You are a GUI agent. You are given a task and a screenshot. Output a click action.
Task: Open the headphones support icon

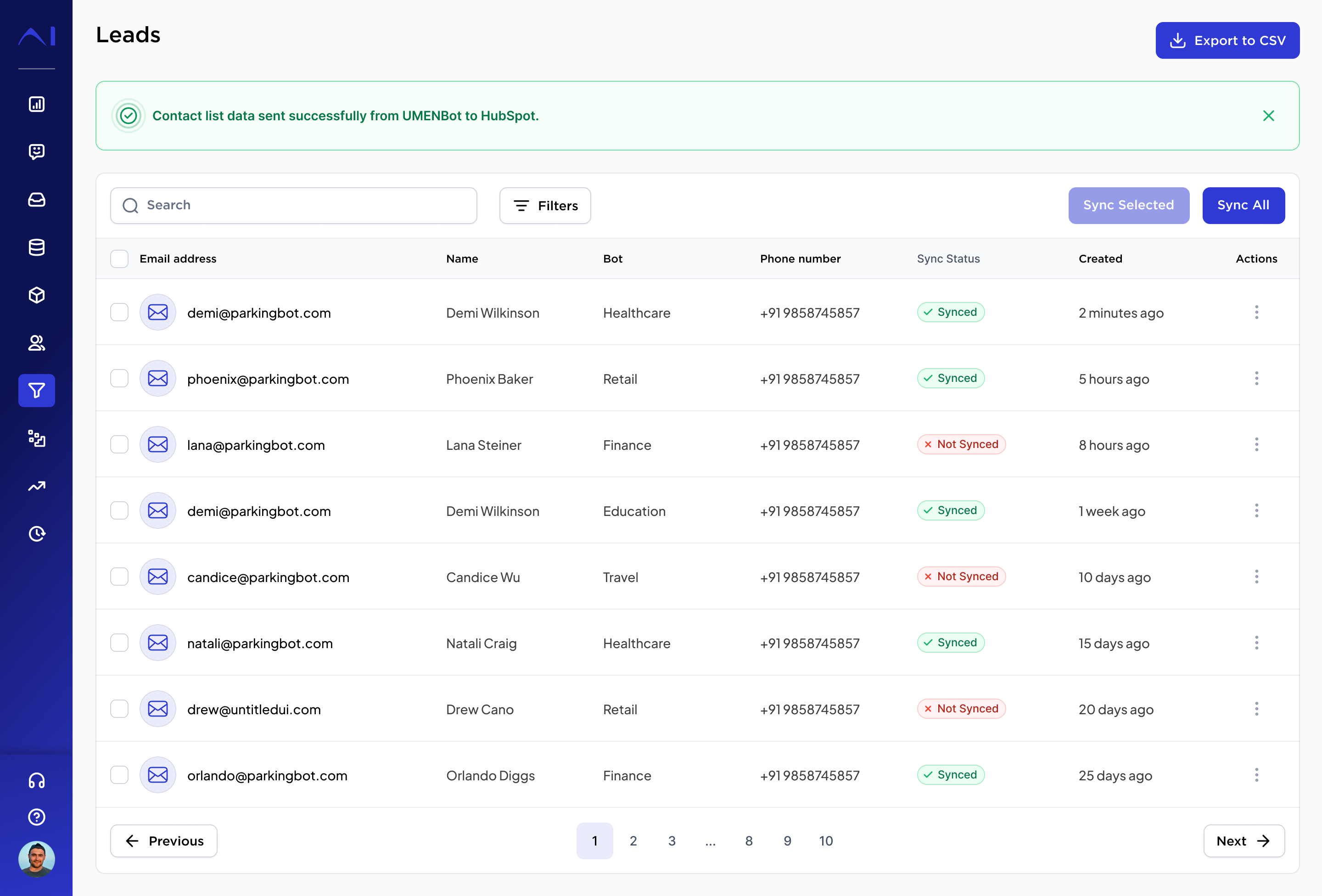[36, 780]
